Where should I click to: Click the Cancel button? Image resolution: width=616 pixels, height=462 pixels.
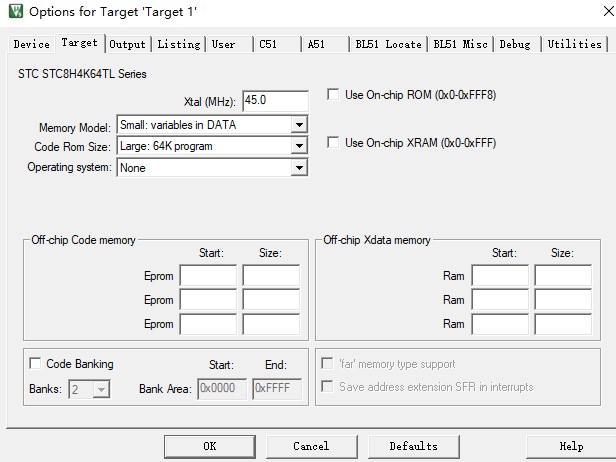point(312,446)
